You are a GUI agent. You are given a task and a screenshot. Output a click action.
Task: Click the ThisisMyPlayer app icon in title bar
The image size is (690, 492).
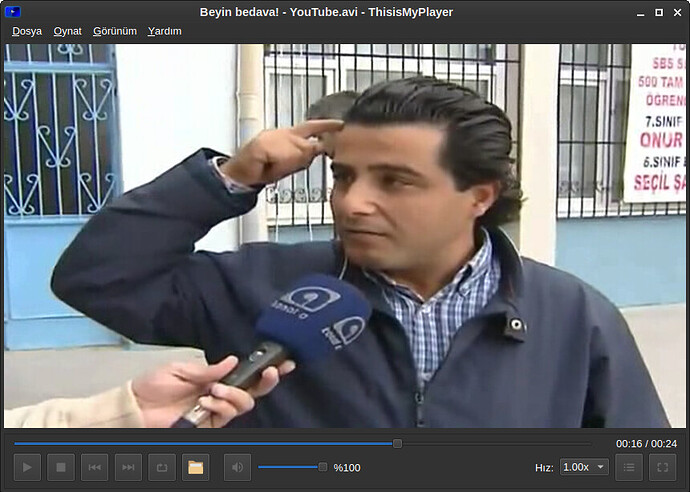pyautogui.click(x=13, y=12)
